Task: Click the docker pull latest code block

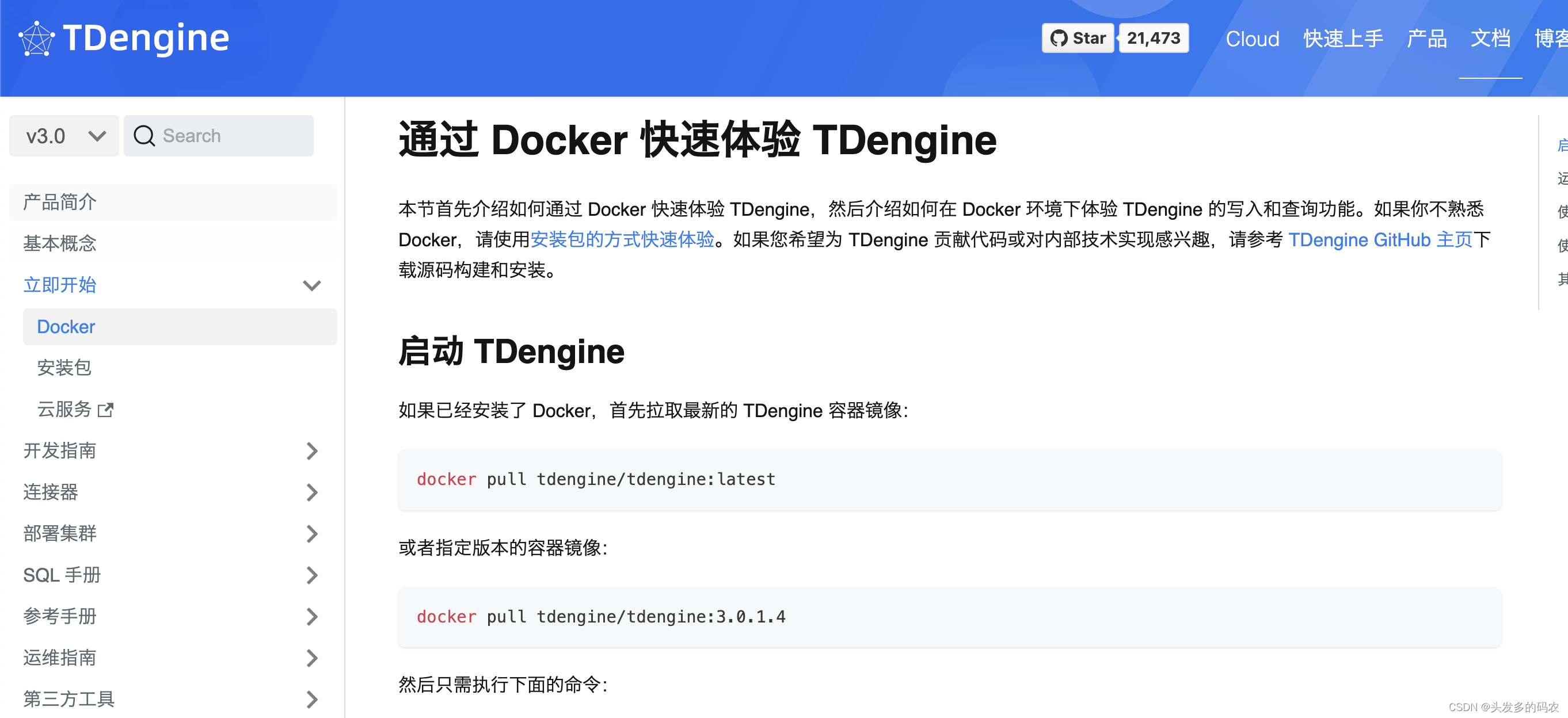Action: click(x=949, y=479)
